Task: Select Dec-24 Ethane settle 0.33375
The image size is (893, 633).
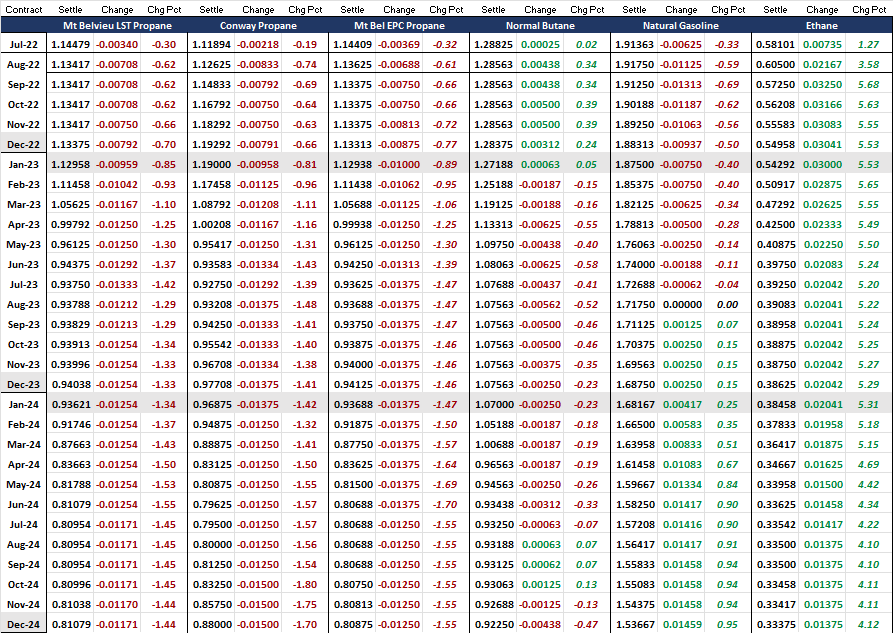Action: click(x=775, y=624)
